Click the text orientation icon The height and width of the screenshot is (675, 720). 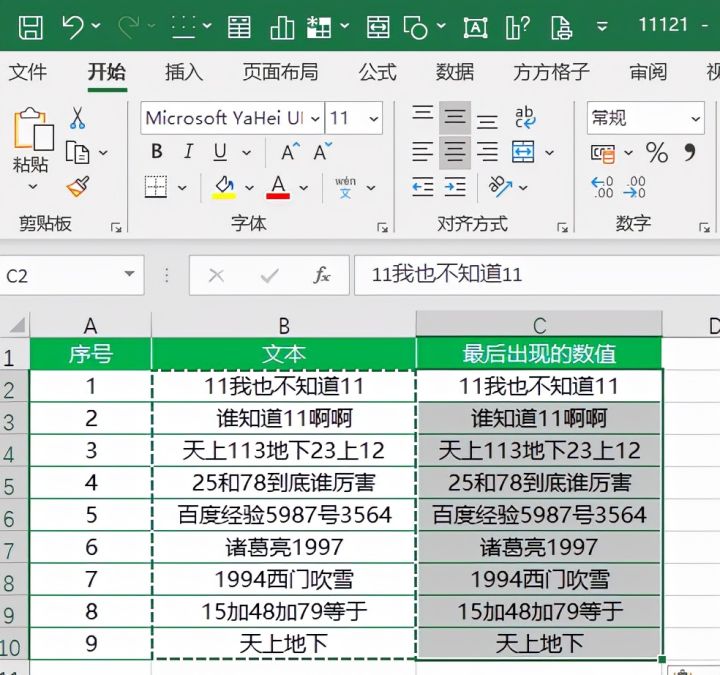click(x=500, y=187)
